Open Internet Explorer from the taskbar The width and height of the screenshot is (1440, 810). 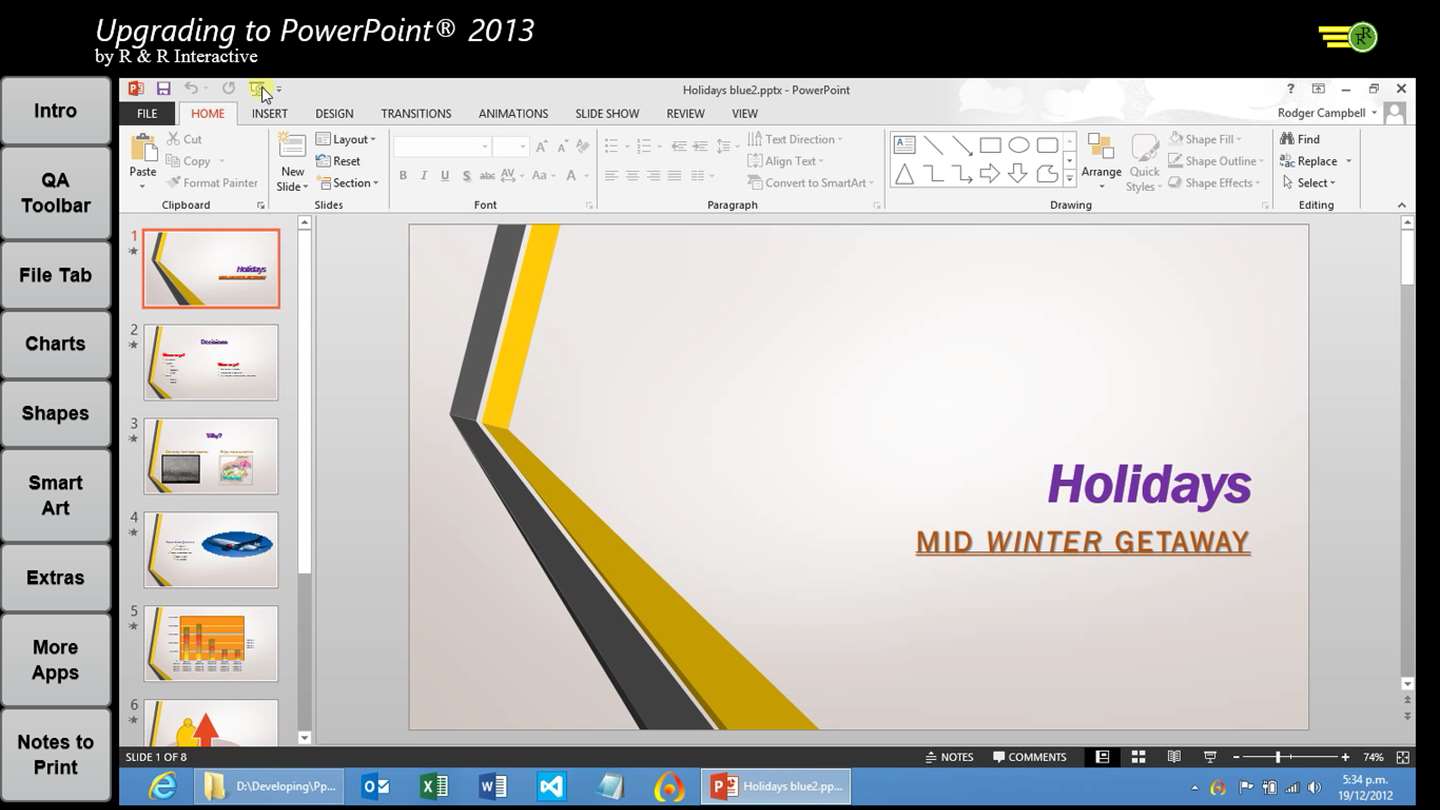pyautogui.click(x=162, y=787)
